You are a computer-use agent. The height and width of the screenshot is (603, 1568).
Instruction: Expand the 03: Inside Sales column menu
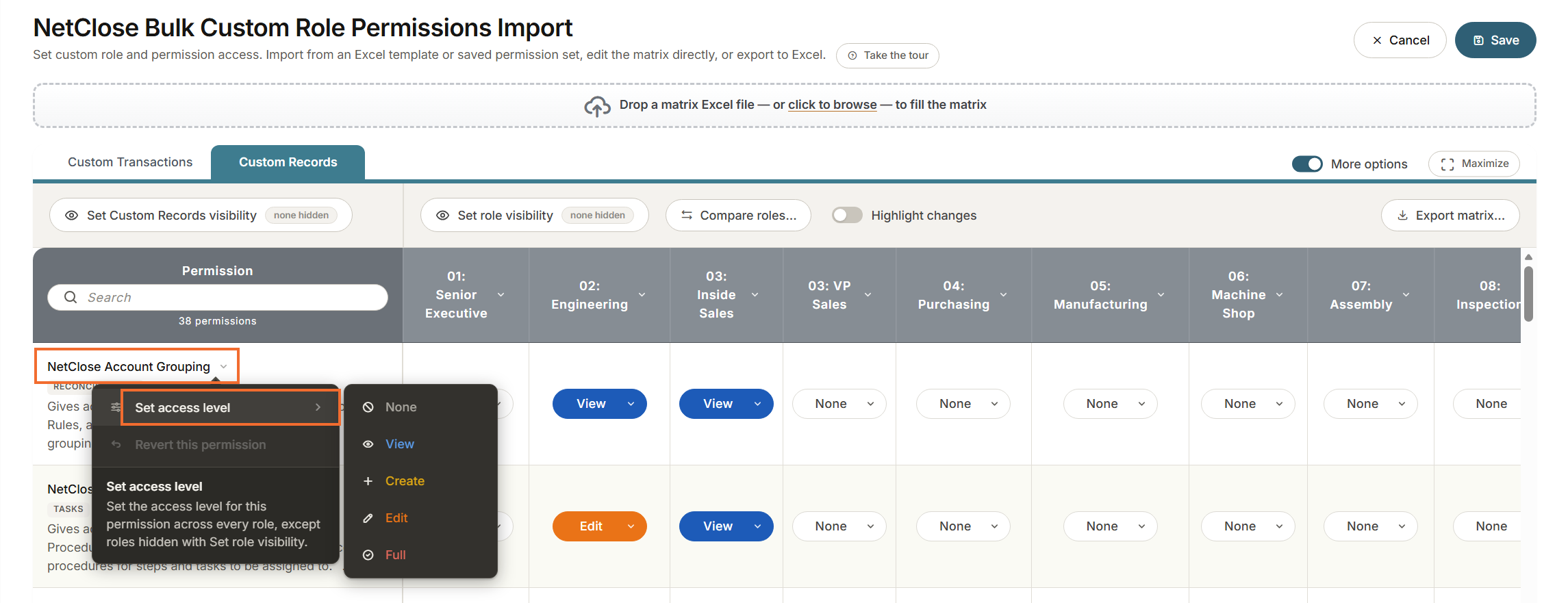(x=755, y=295)
